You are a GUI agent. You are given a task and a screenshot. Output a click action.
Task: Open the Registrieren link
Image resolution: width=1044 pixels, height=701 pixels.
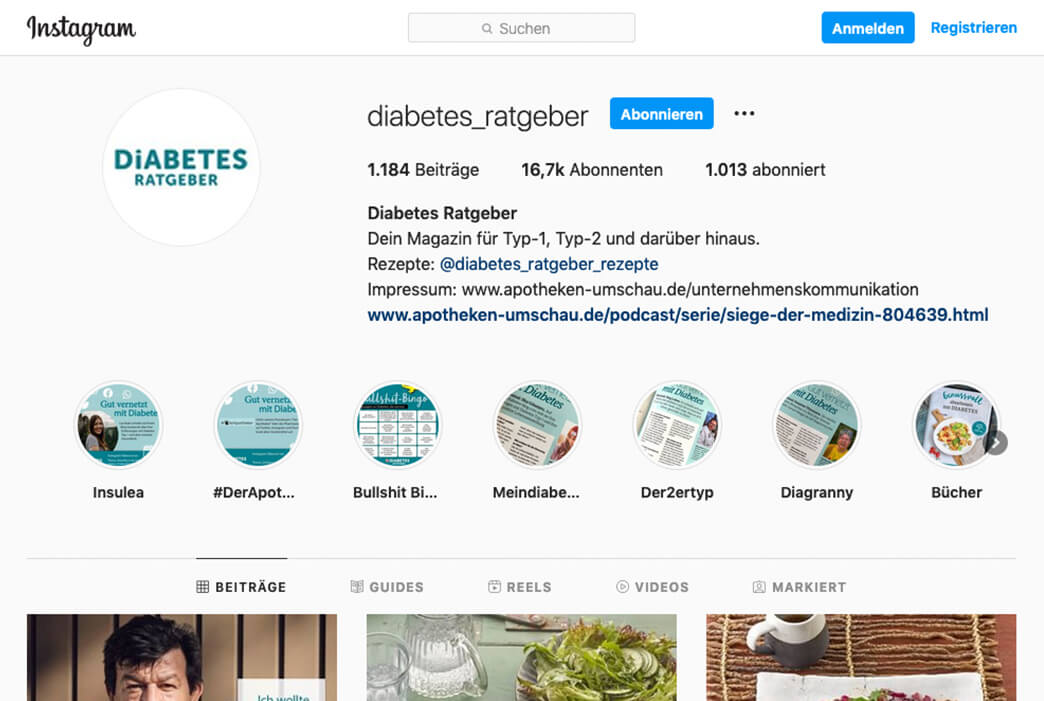(973, 28)
